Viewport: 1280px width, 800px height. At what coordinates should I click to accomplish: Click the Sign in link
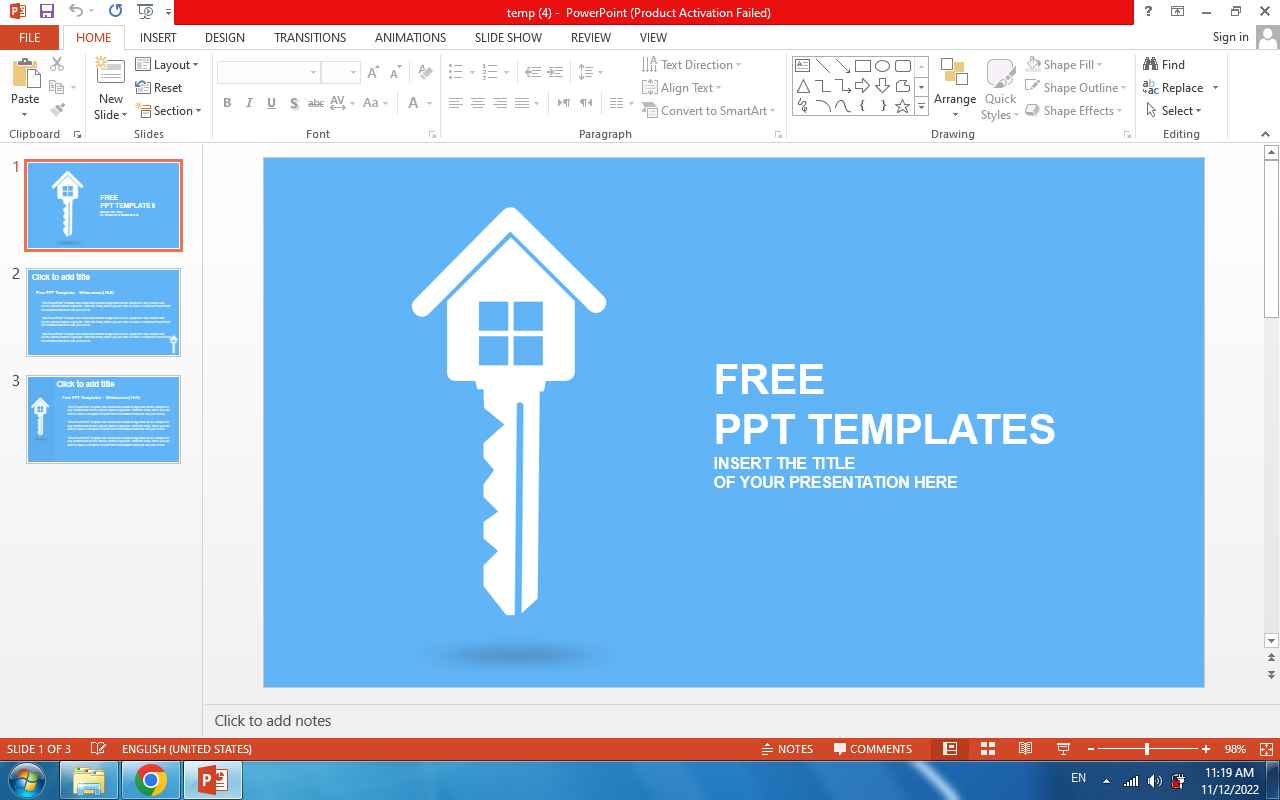(x=1230, y=37)
